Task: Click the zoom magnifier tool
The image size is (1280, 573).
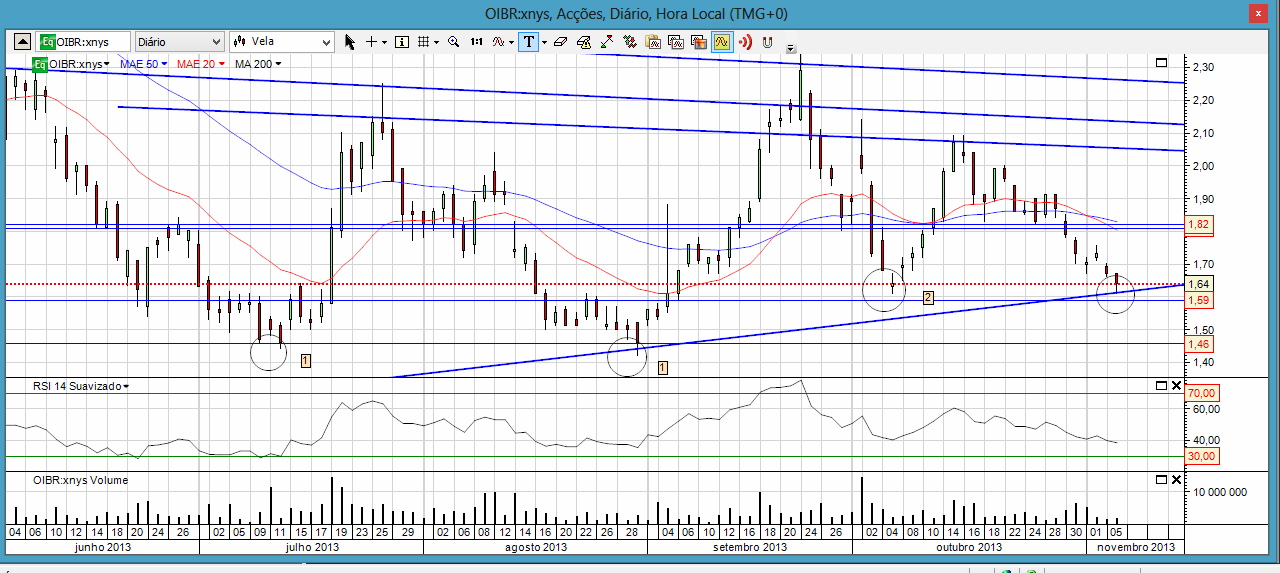Action: click(453, 42)
